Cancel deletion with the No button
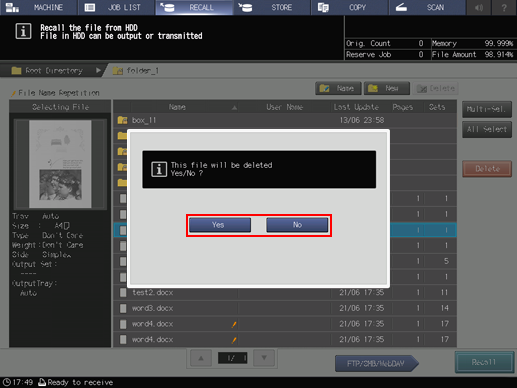The width and height of the screenshot is (517, 388). point(297,225)
